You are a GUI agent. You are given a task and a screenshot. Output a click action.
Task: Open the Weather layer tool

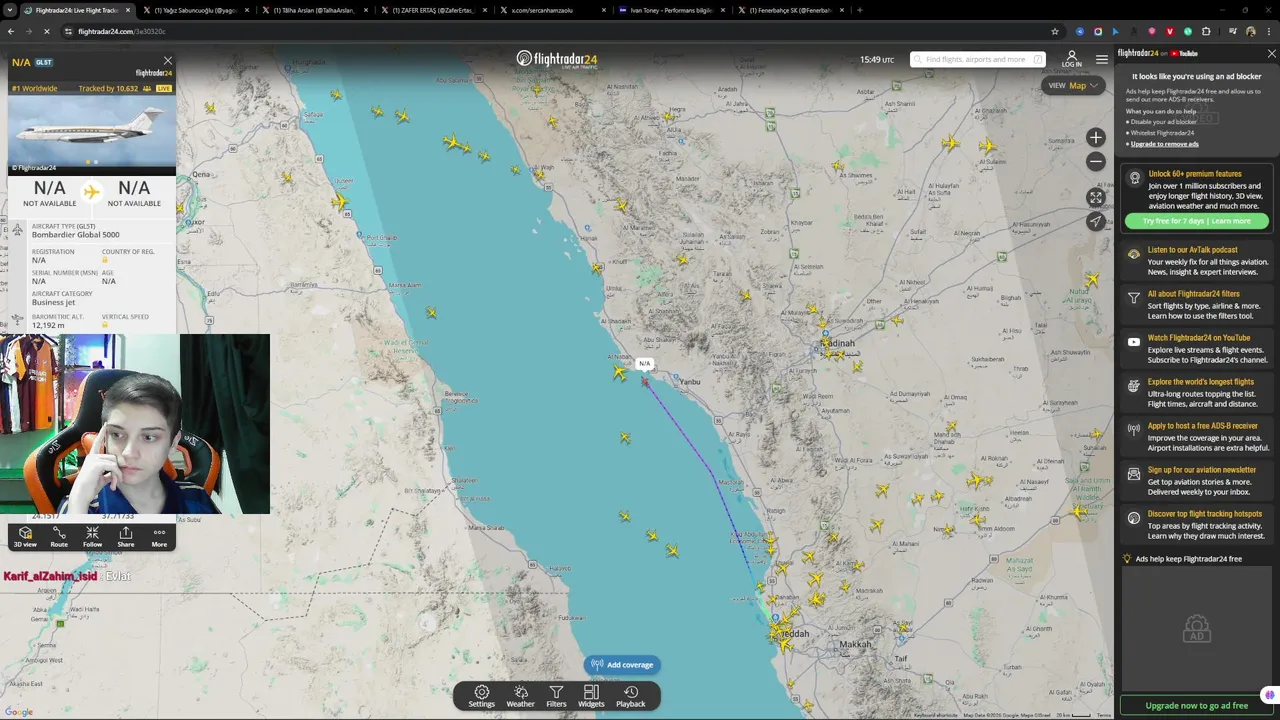[x=520, y=696]
